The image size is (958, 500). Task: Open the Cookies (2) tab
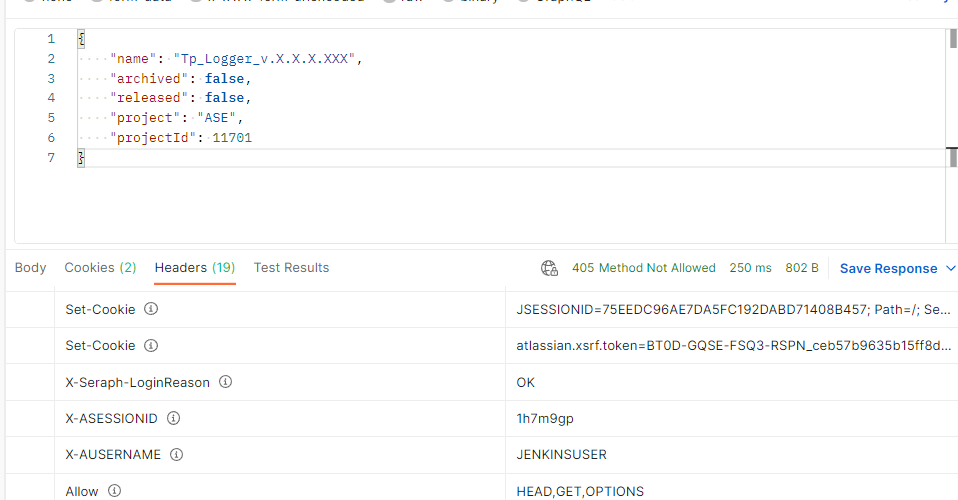(100, 268)
